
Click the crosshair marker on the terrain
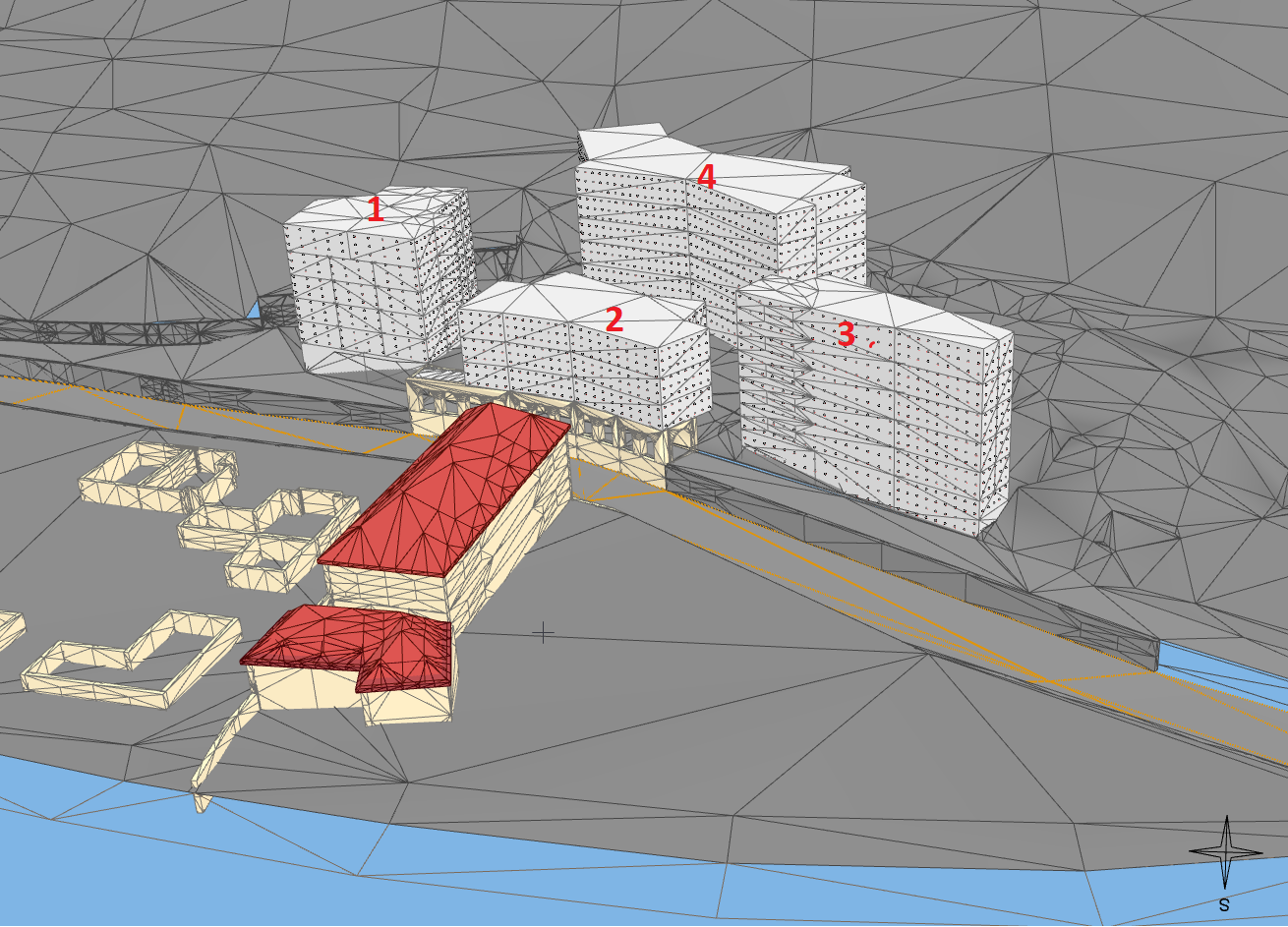(x=543, y=632)
